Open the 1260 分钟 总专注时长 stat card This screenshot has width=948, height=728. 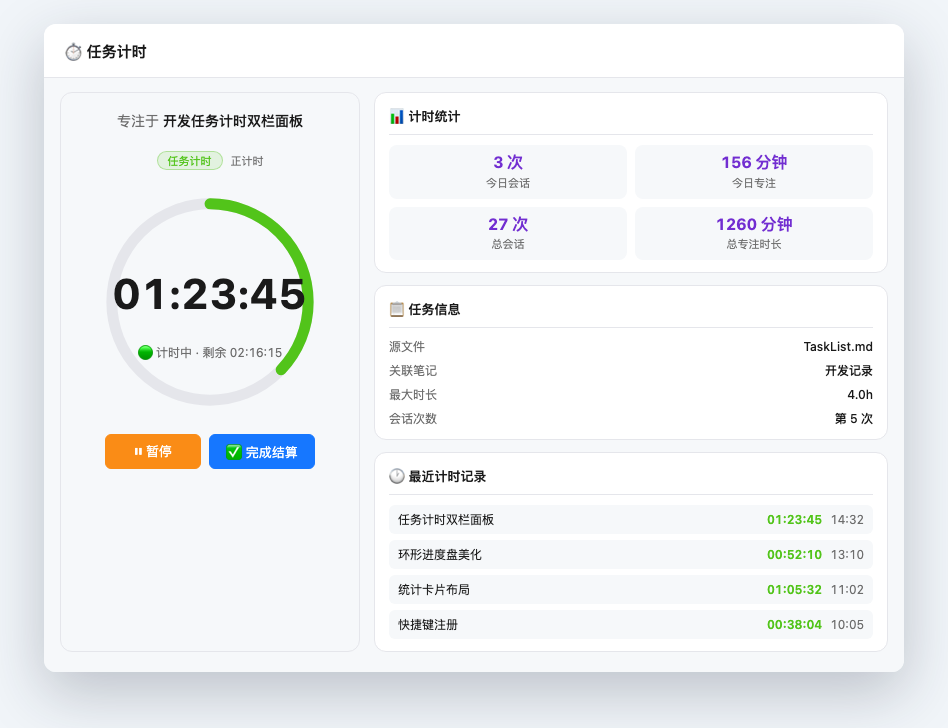754,233
